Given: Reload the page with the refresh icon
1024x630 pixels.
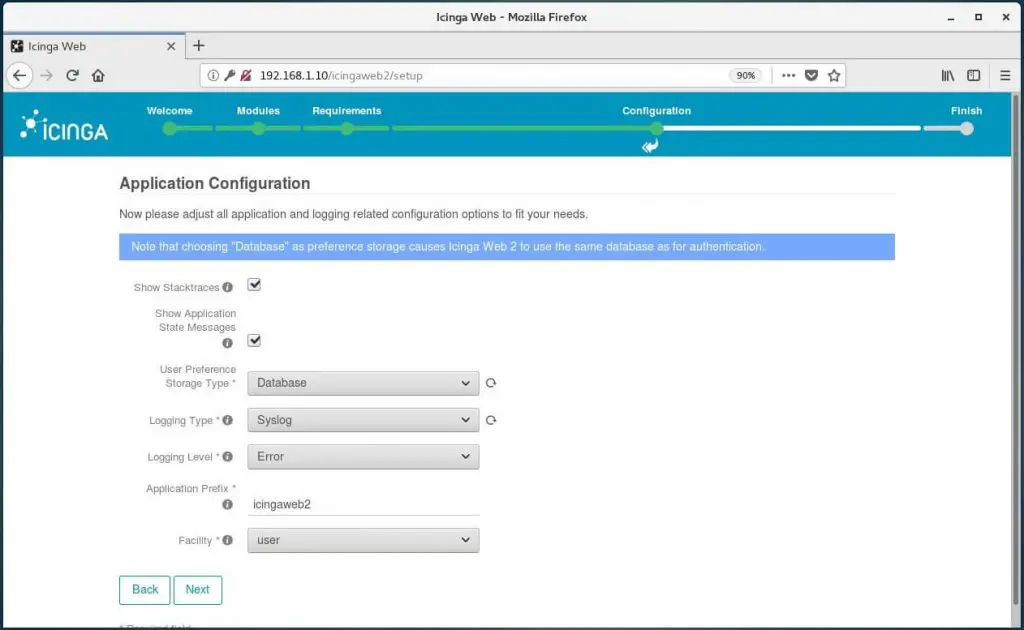Looking at the screenshot, I should pyautogui.click(x=72, y=76).
